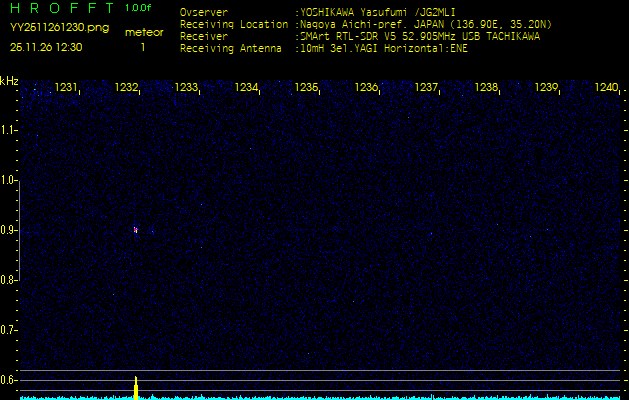Click the kHz axis unit label
The width and height of the screenshot is (629, 400).
pyautogui.click(x=10, y=81)
